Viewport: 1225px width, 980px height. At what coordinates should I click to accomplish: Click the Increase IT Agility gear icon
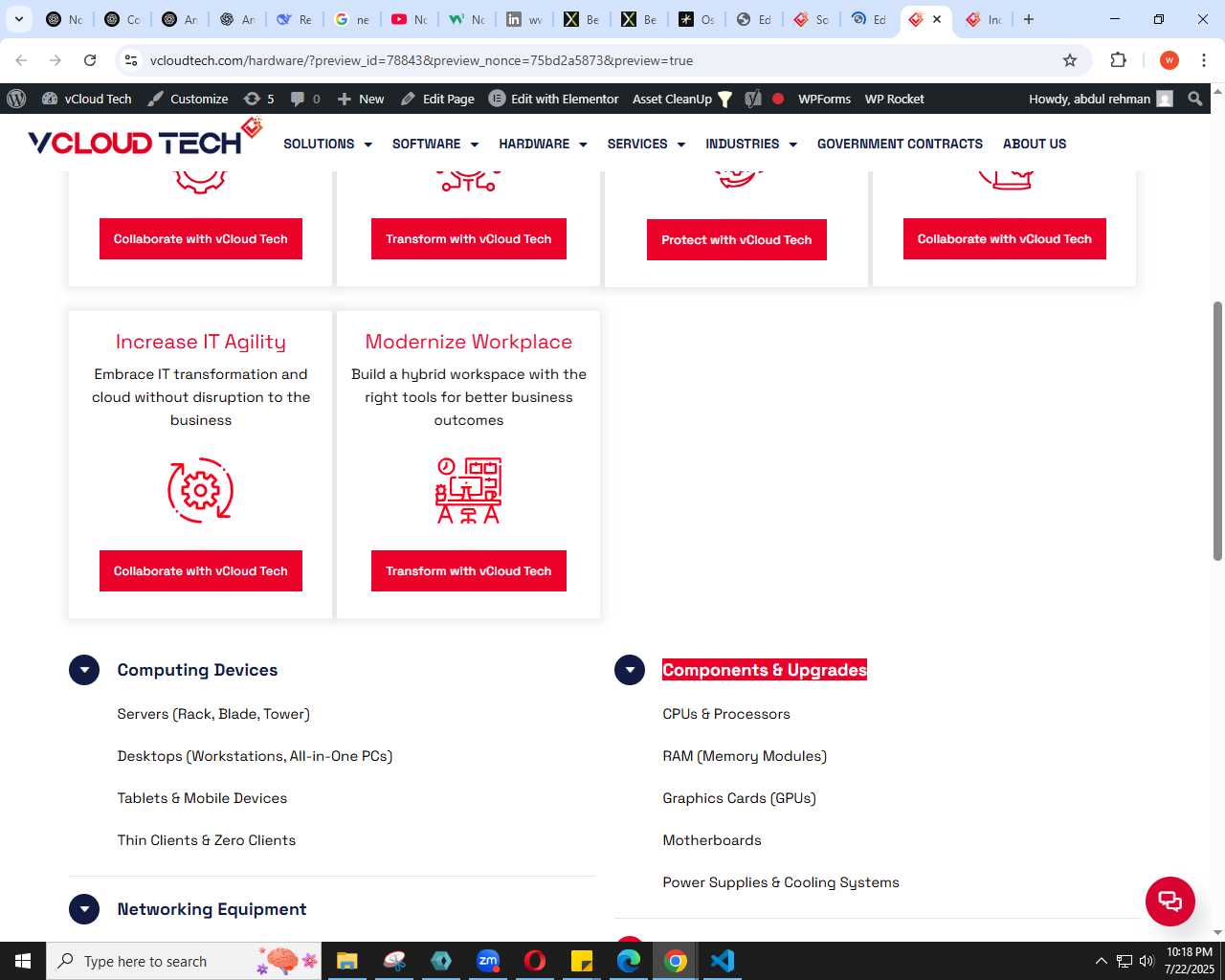201,491
